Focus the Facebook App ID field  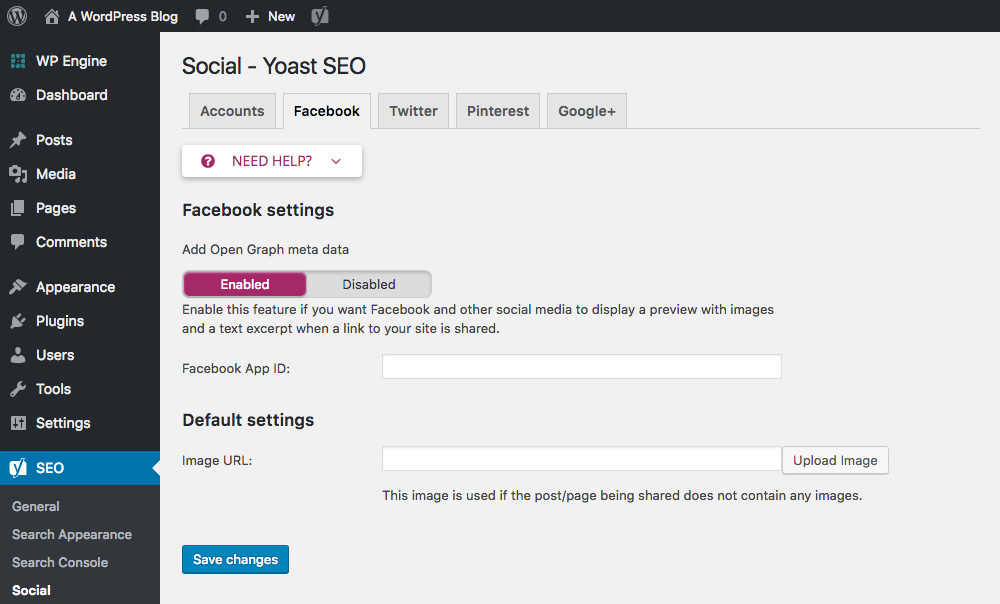pos(582,367)
